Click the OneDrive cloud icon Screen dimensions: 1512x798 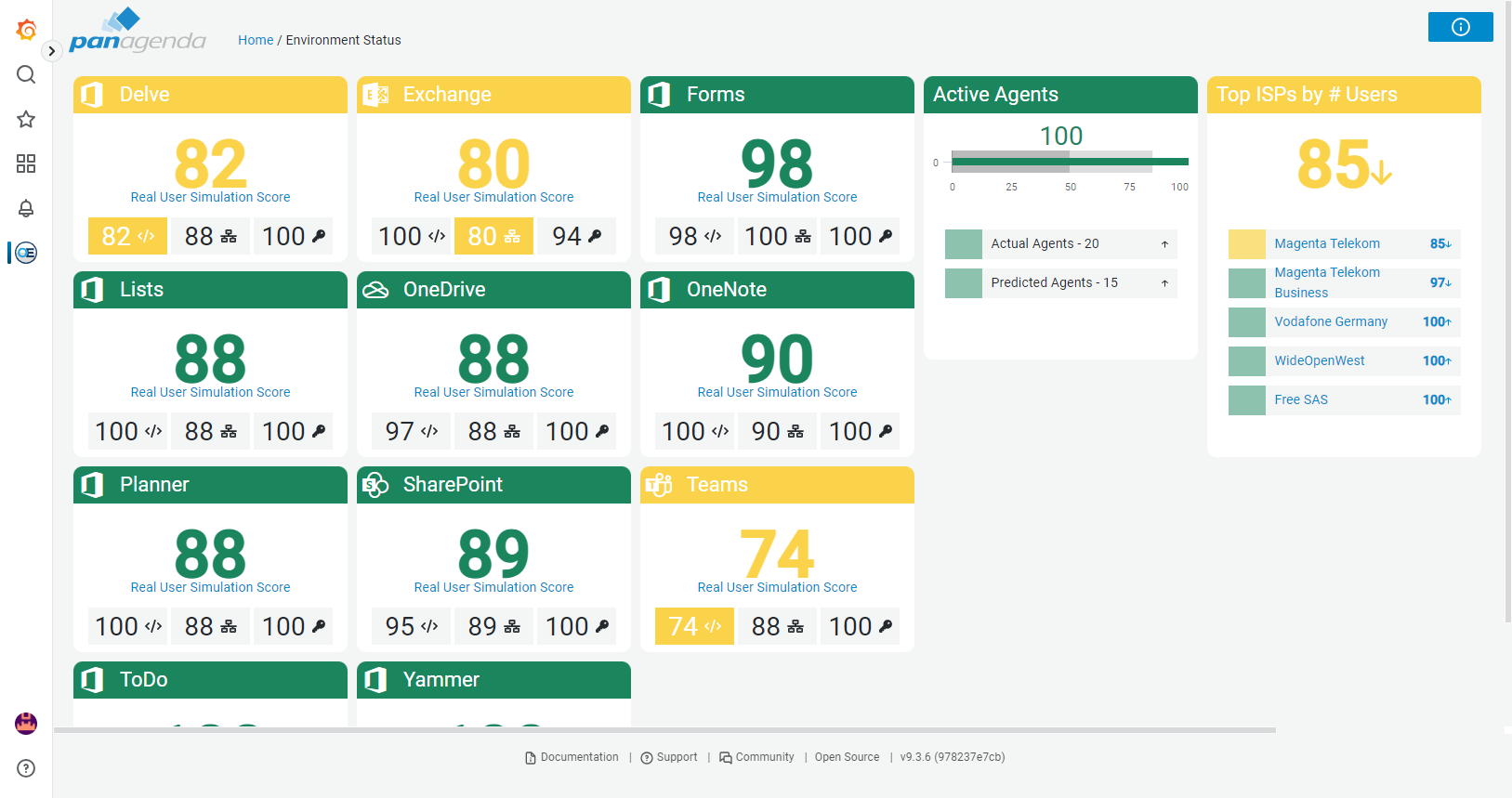point(375,290)
